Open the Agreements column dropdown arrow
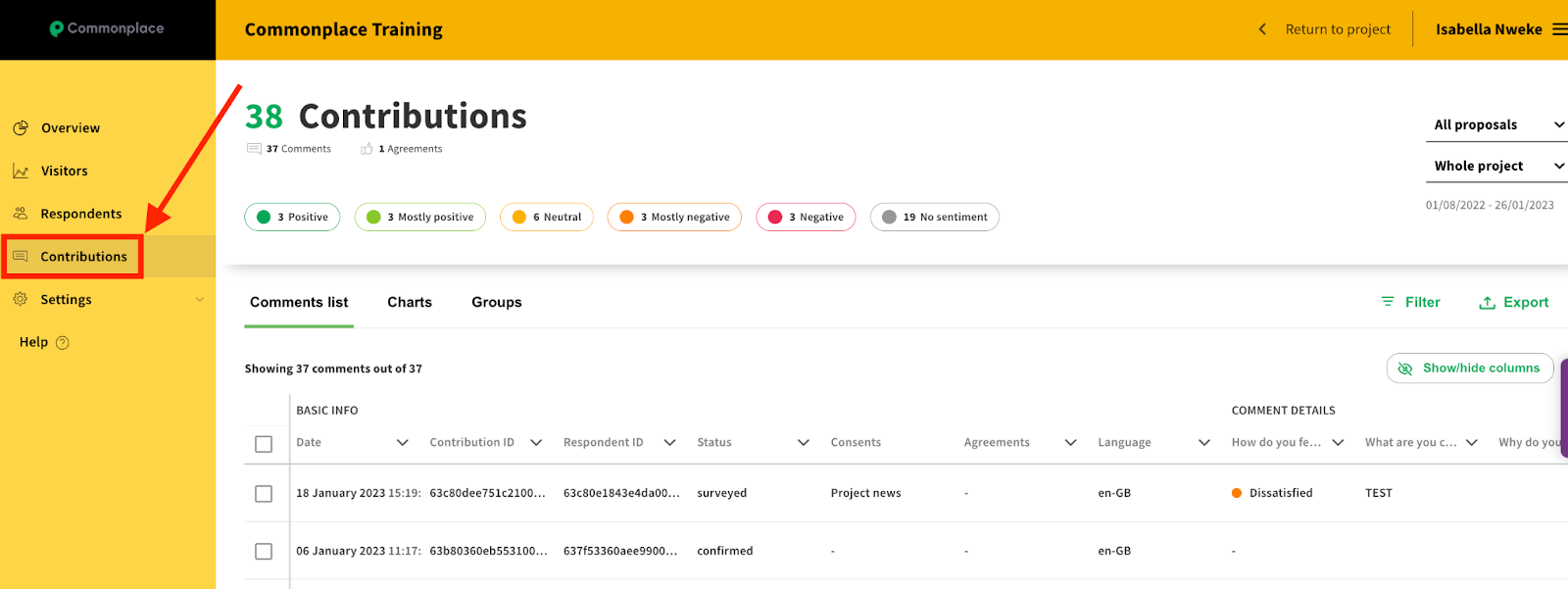1568x589 pixels. (x=1070, y=443)
